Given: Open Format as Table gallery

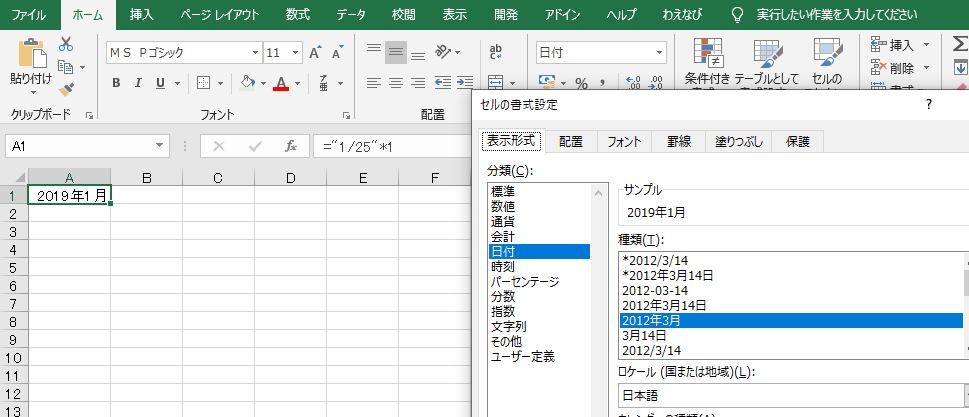Looking at the screenshot, I should coord(767,64).
